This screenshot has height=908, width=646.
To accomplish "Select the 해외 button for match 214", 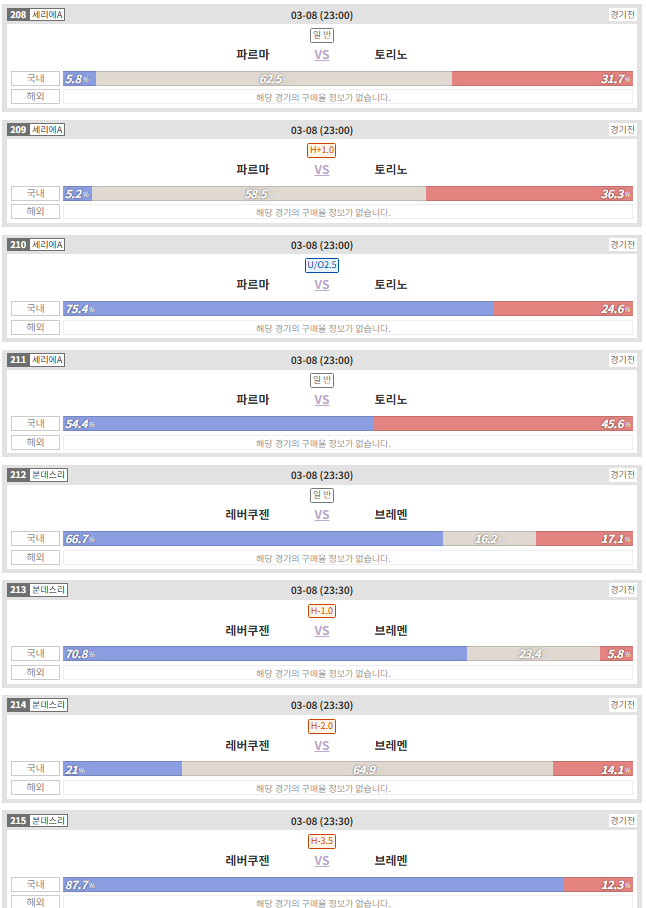I will pos(35,787).
